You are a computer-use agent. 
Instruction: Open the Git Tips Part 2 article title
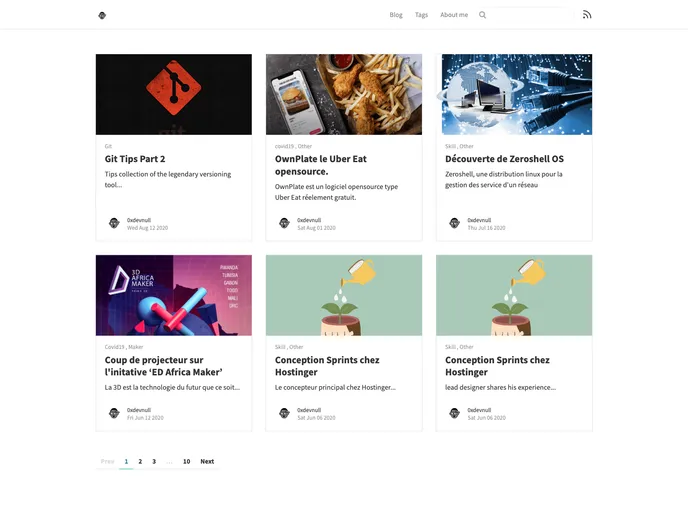135,159
